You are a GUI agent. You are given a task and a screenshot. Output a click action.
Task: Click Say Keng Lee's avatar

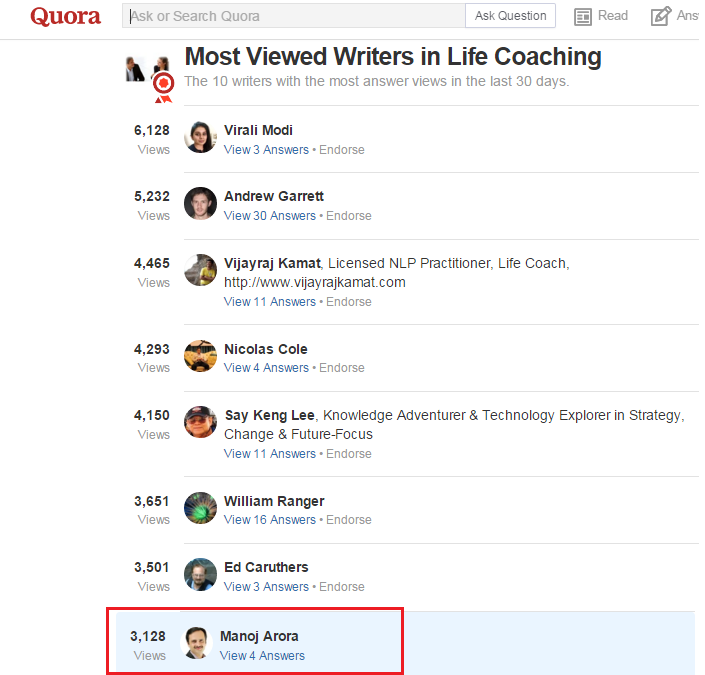pos(201,422)
